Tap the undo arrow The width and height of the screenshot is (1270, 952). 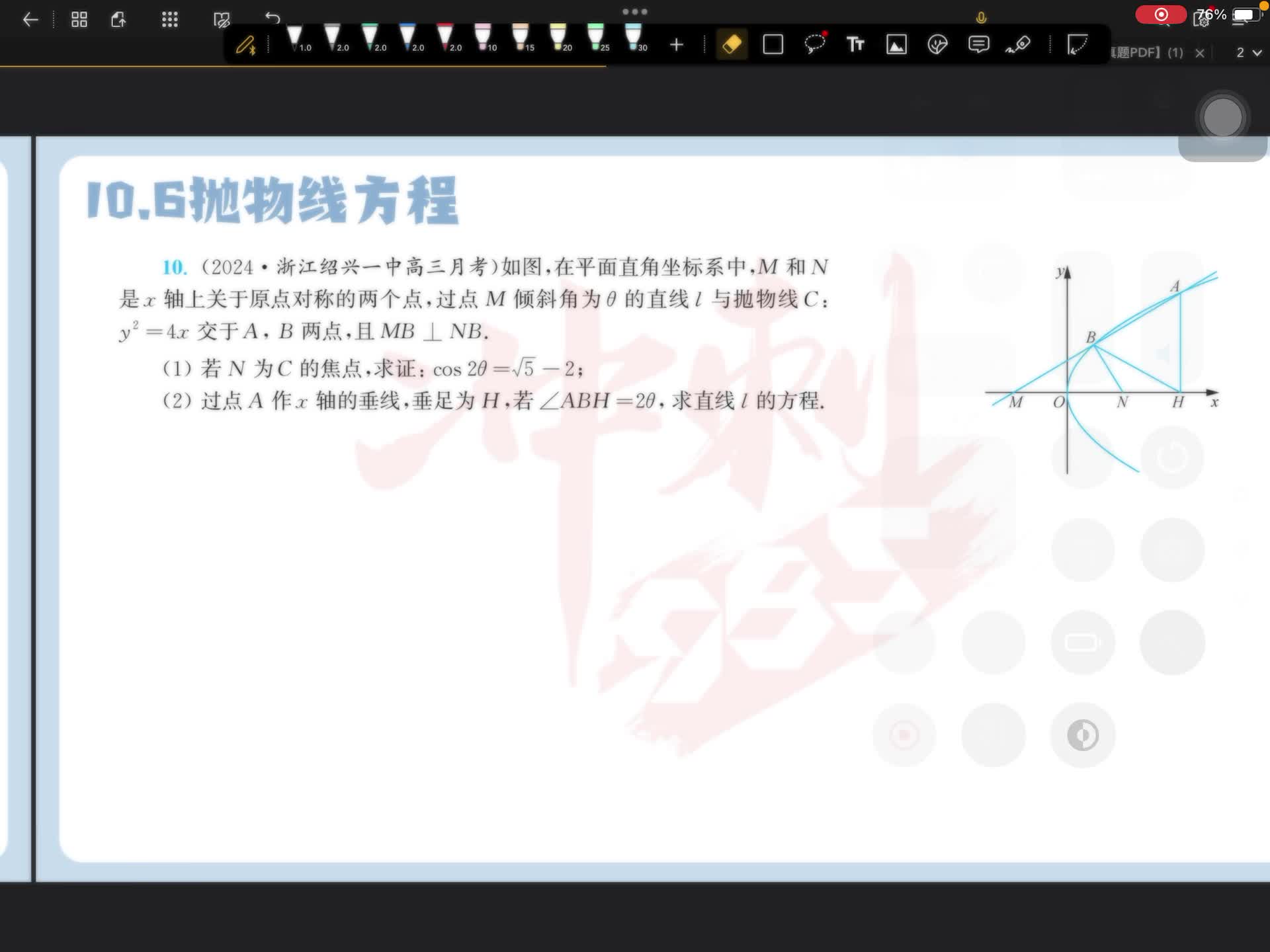pos(273,18)
